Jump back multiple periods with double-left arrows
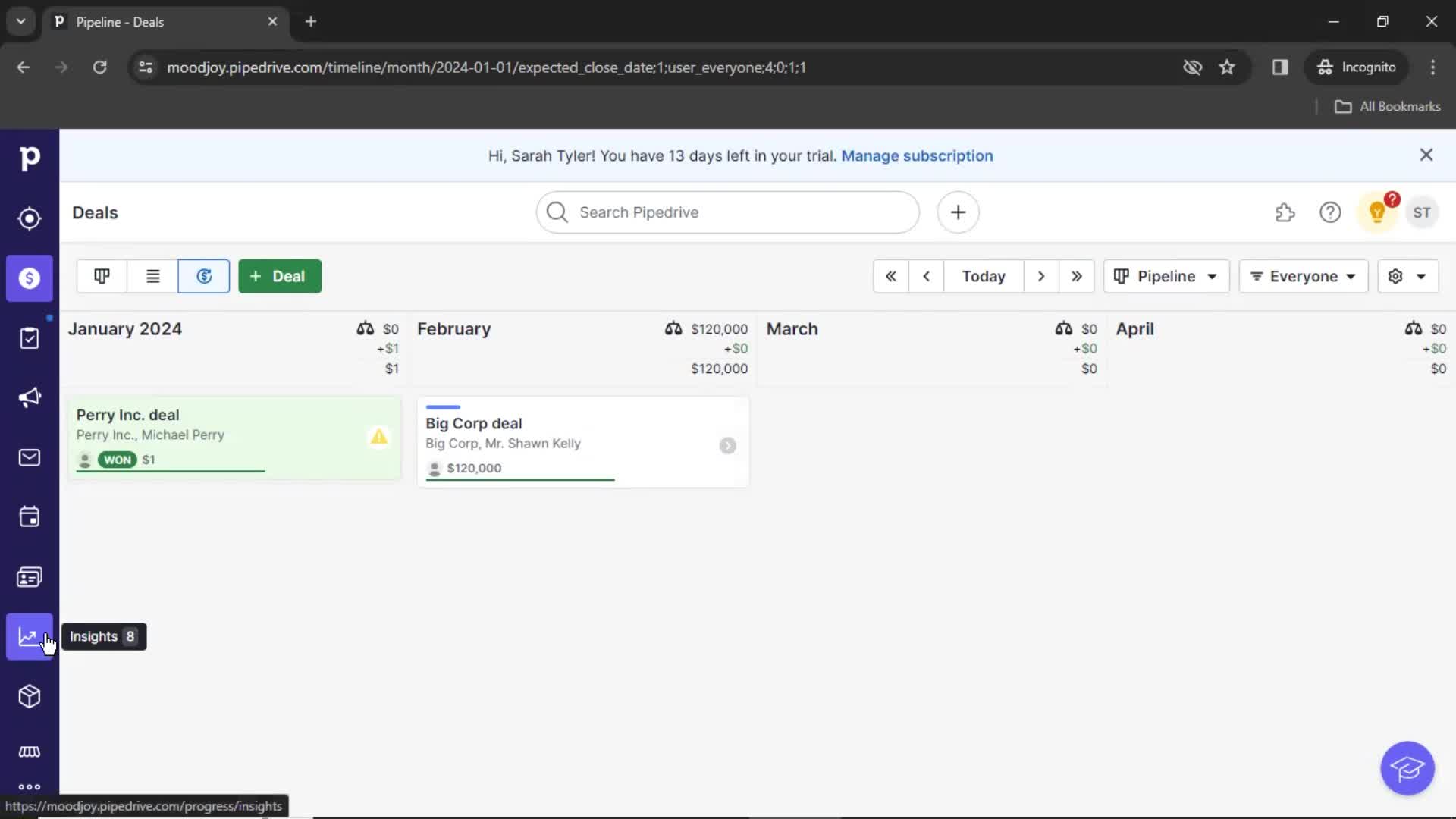 [891, 276]
